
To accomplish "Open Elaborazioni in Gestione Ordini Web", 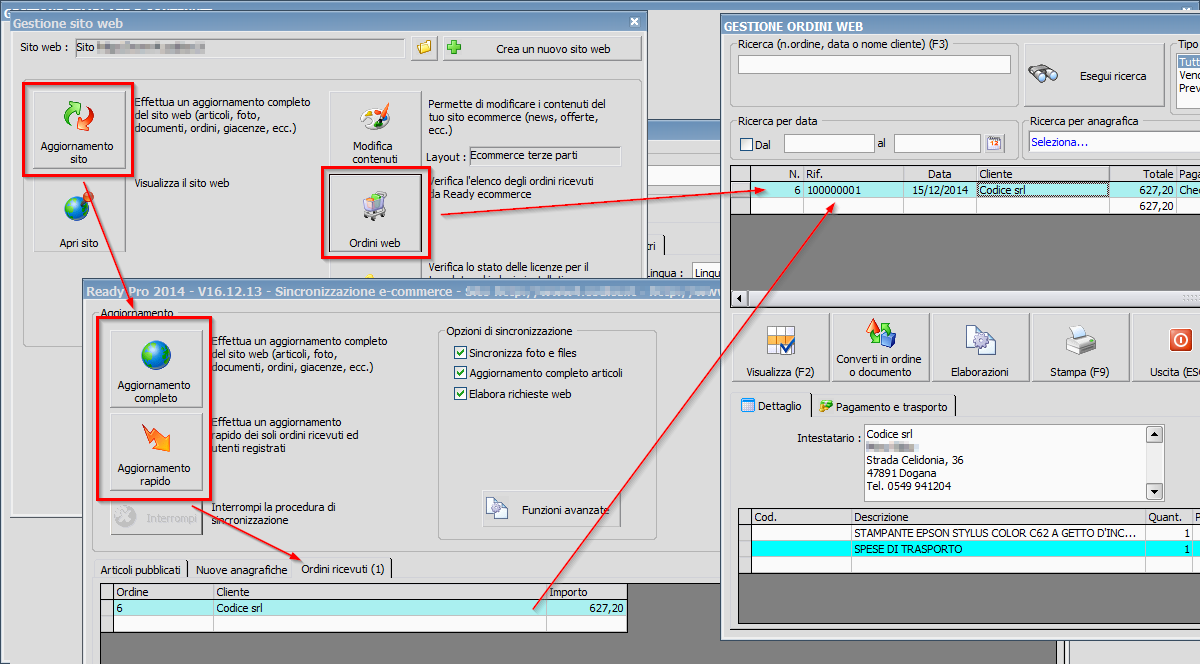I will (980, 348).
